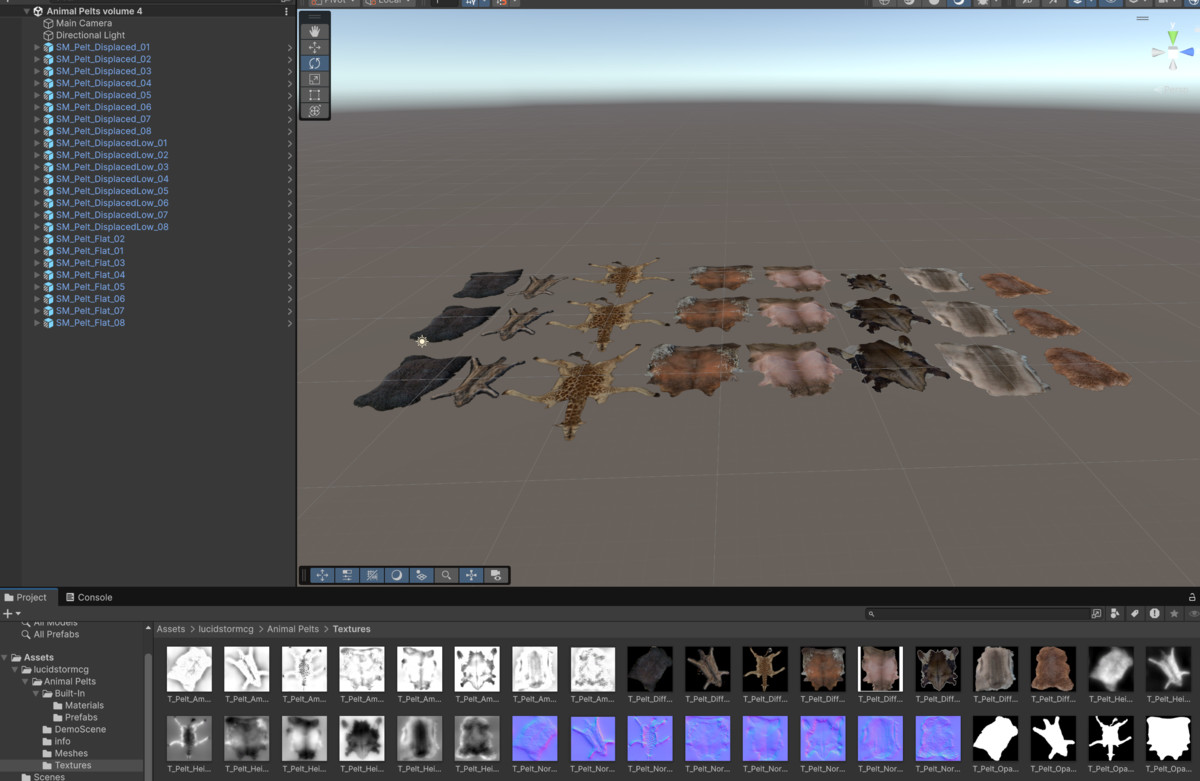Collapse the lucidstormcg folder arrow
This screenshot has width=1200, height=781.
pos(15,669)
